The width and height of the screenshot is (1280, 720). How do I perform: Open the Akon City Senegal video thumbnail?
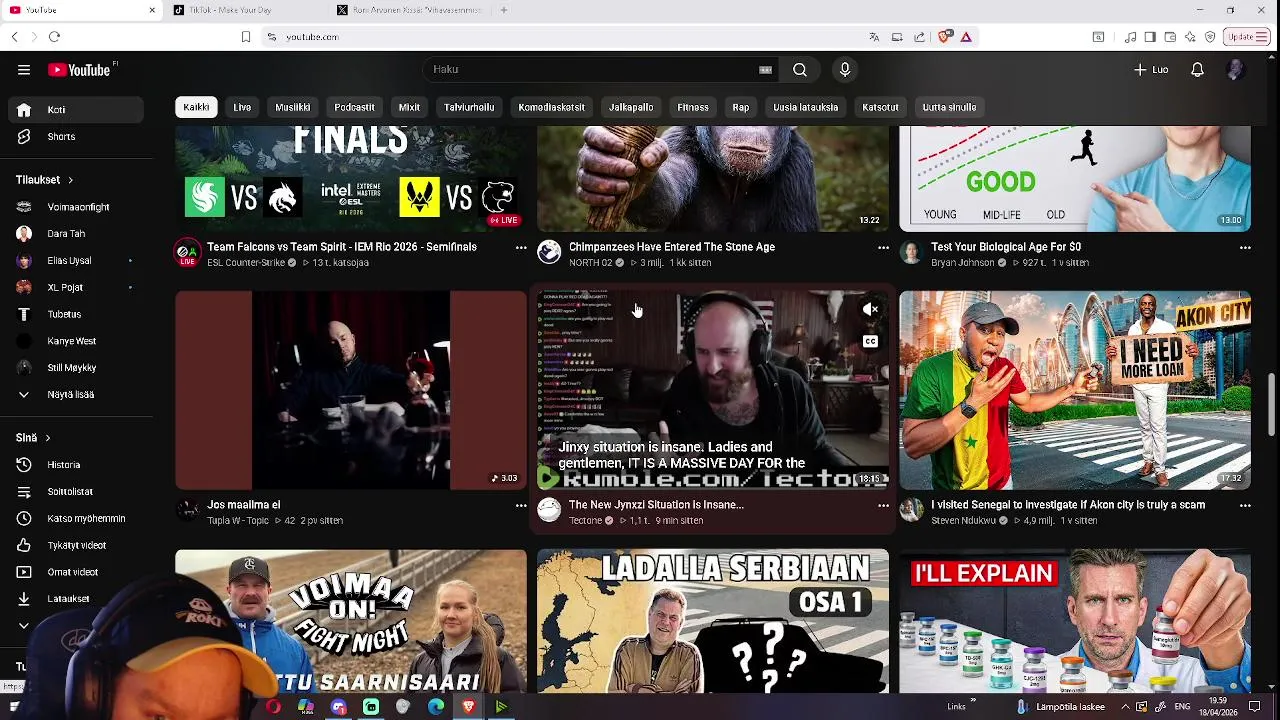1075,390
